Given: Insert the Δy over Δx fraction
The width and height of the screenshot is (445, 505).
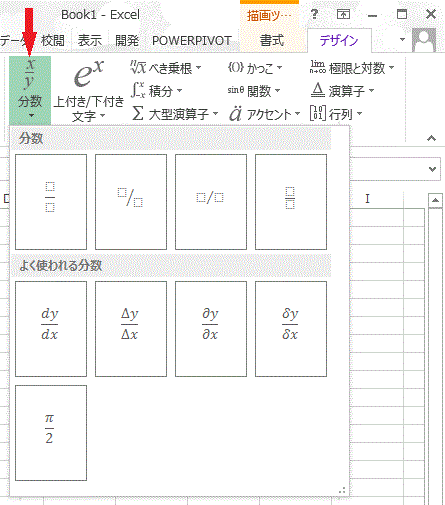Looking at the screenshot, I should click(x=131, y=329).
